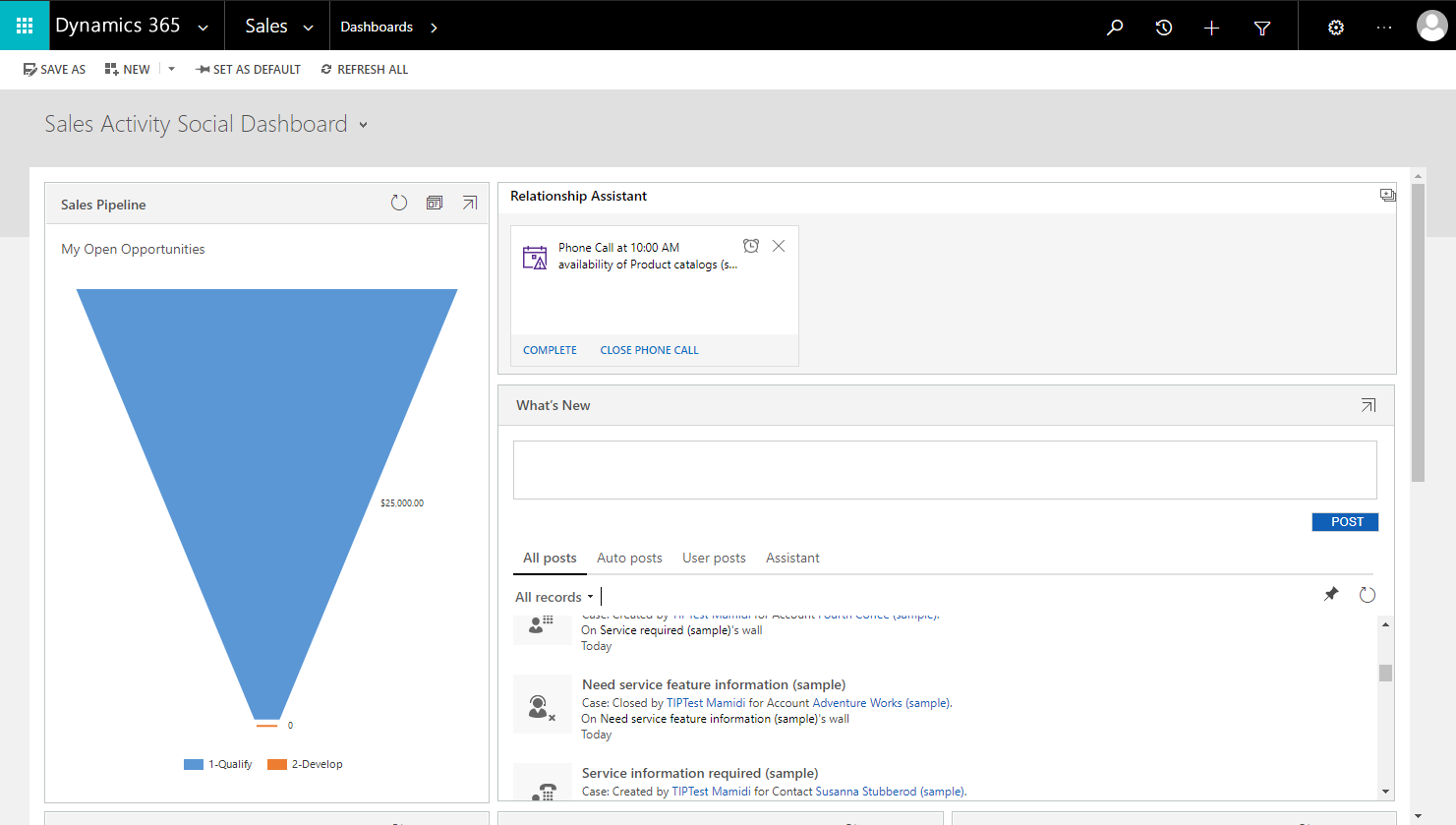Open the filter icon in the navbar

(x=1262, y=27)
